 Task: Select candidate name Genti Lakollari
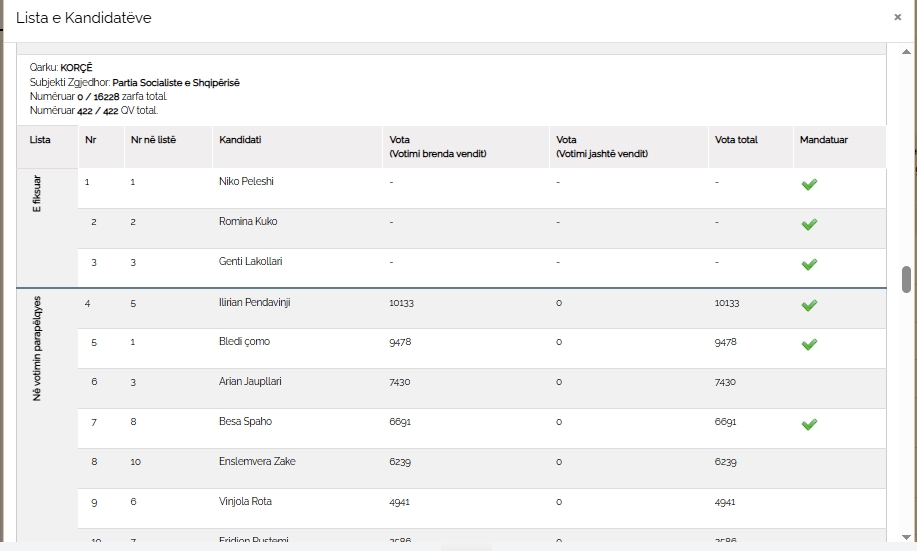pos(250,261)
